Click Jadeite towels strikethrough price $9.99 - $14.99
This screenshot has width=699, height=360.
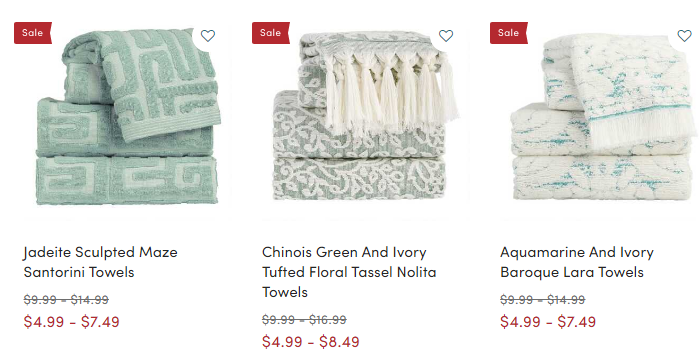66,300
